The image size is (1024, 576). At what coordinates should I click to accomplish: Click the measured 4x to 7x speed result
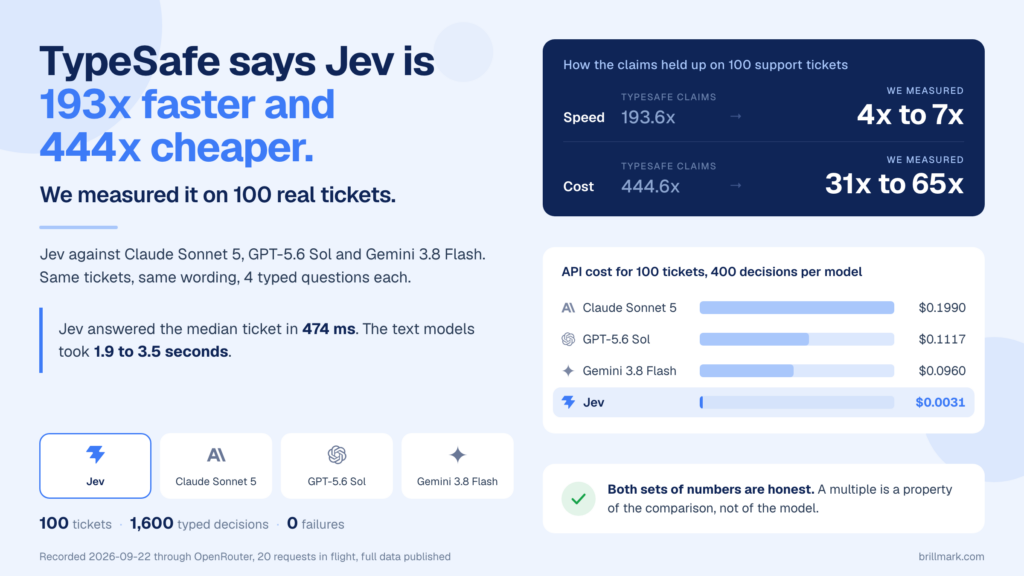(910, 115)
